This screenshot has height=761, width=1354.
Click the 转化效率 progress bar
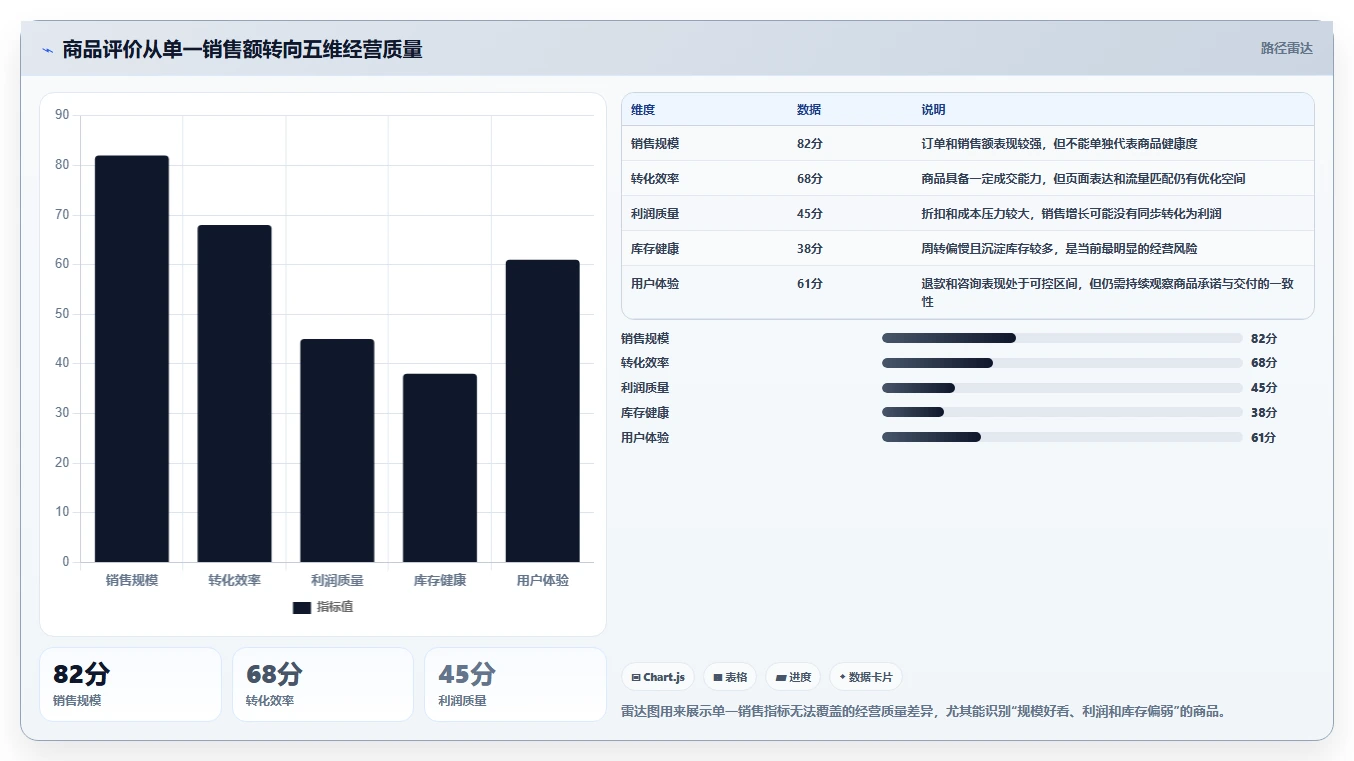(x=1062, y=363)
